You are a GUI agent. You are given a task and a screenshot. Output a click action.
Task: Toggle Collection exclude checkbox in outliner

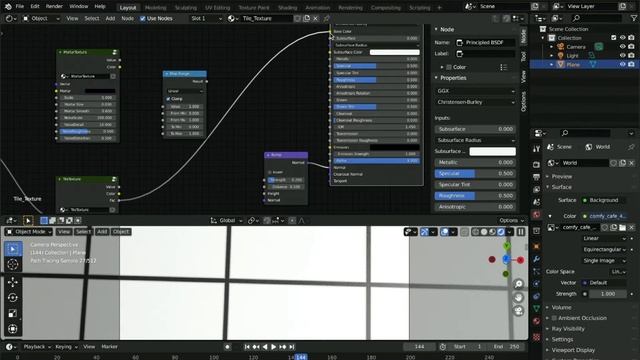point(613,38)
